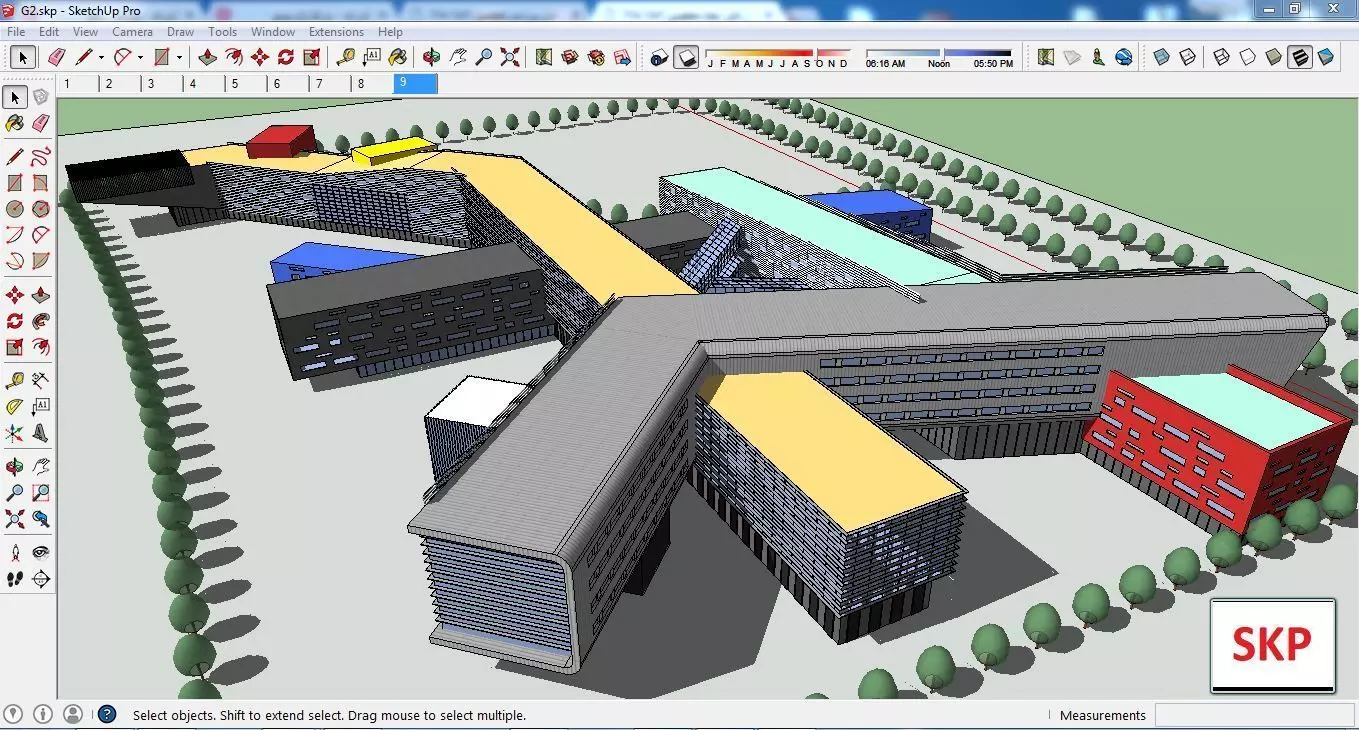Select the Axes tool in left toolbar
The width and height of the screenshot is (1359, 730).
(14, 433)
